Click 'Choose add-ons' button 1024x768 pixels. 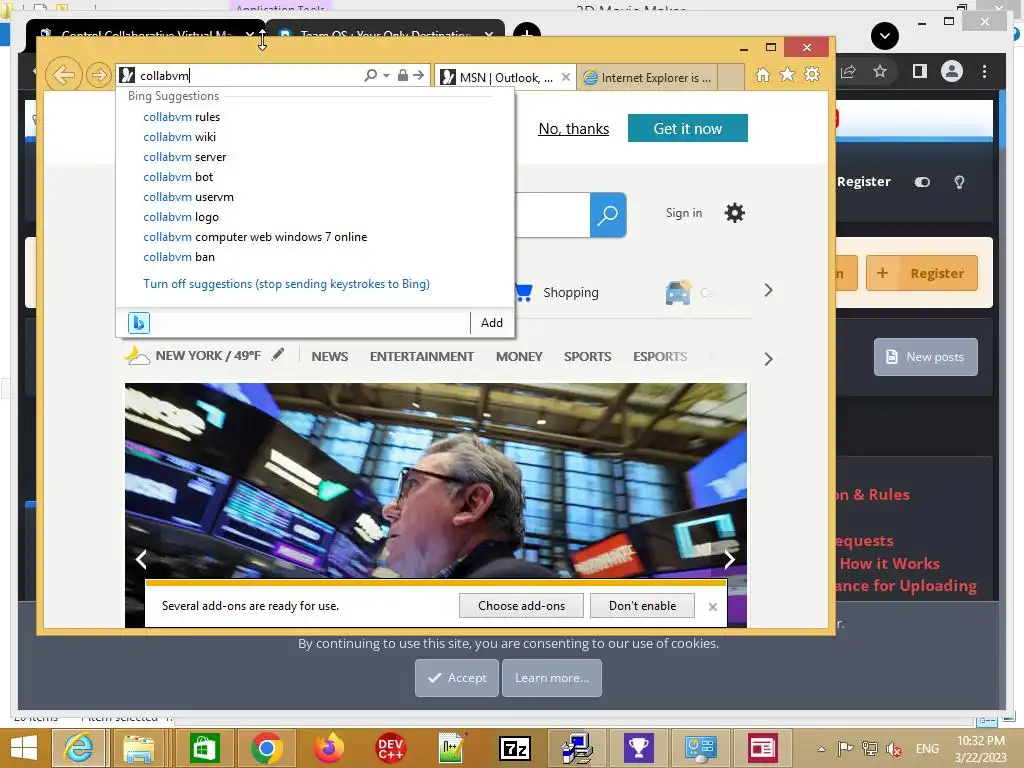pos(521,606)
